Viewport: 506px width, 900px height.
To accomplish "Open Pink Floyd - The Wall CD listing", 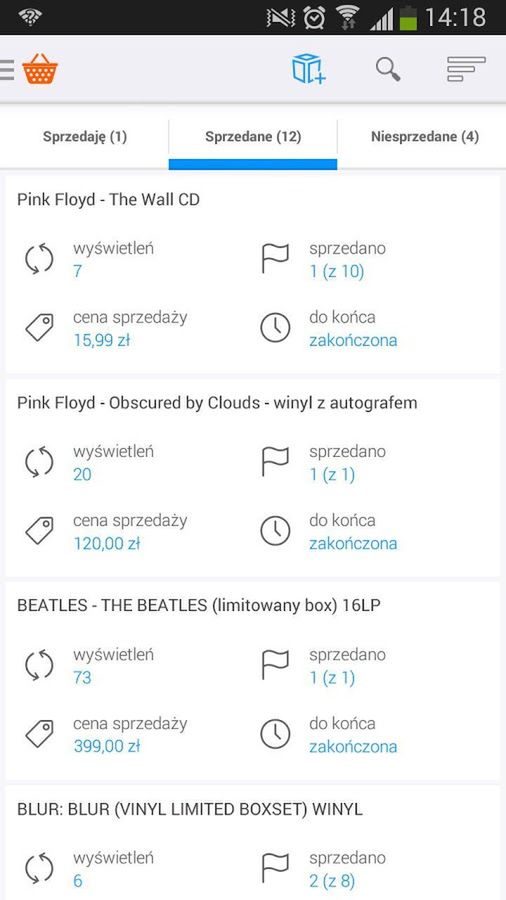I will (x=108, y=199).
